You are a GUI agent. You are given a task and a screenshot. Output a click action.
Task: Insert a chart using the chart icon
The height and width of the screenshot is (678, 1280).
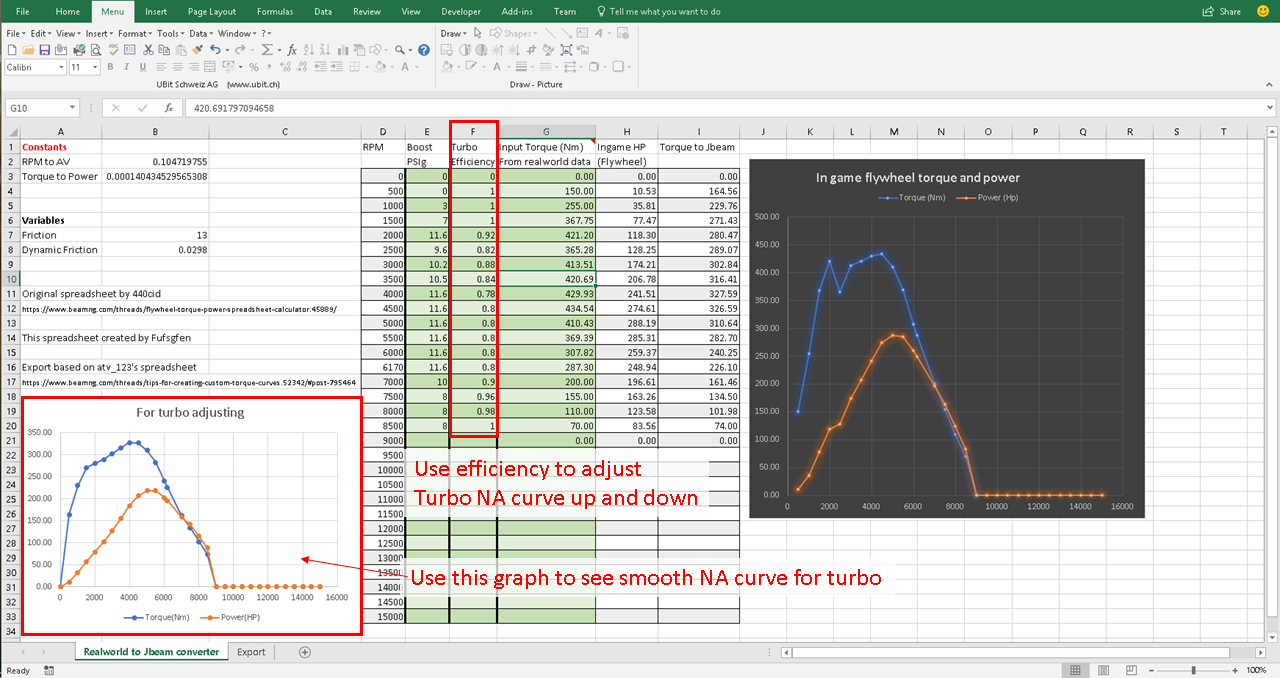click(x=343, y=49)
